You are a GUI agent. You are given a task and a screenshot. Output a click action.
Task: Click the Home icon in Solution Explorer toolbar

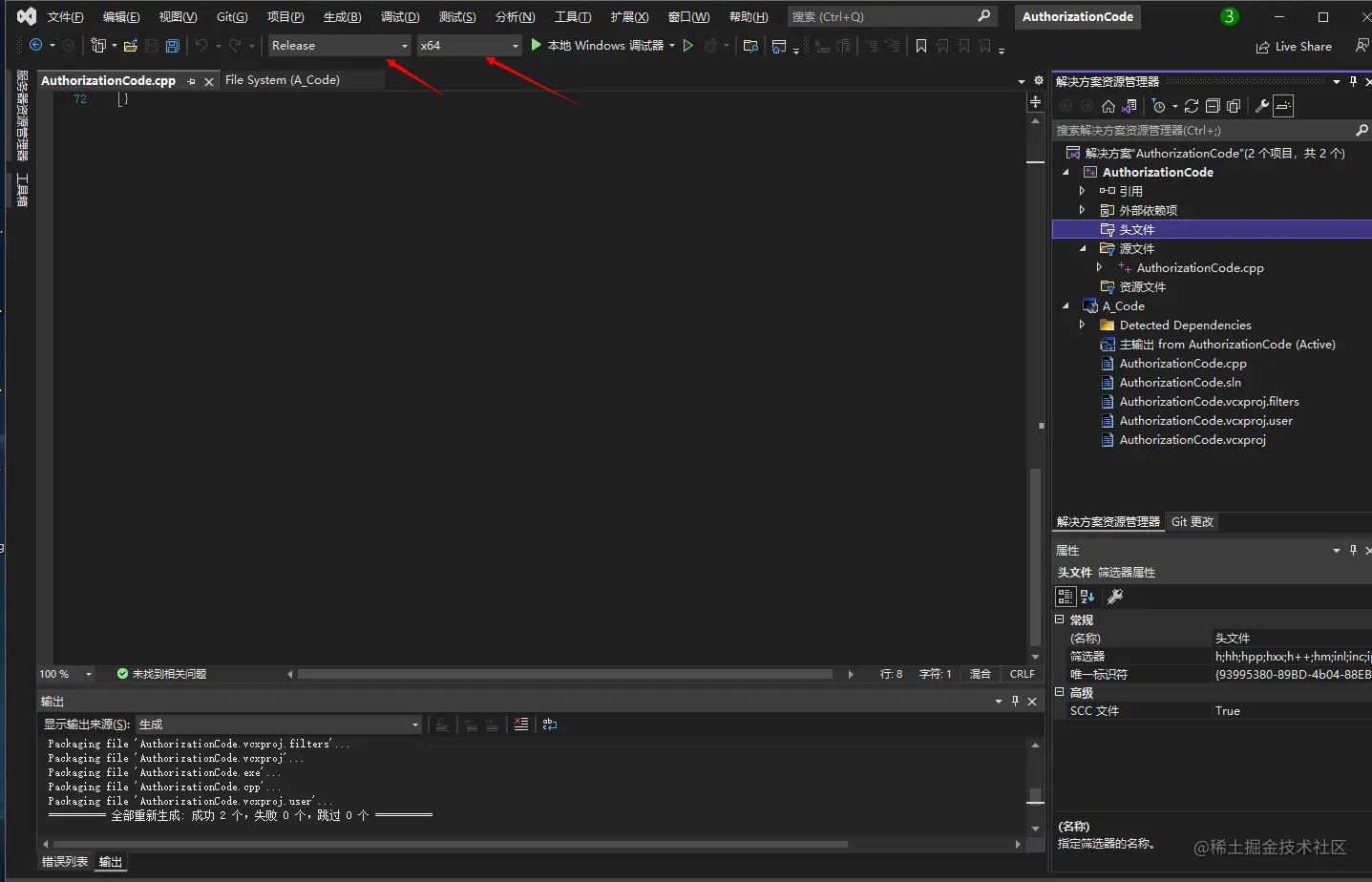click(x=1108, y=106)
